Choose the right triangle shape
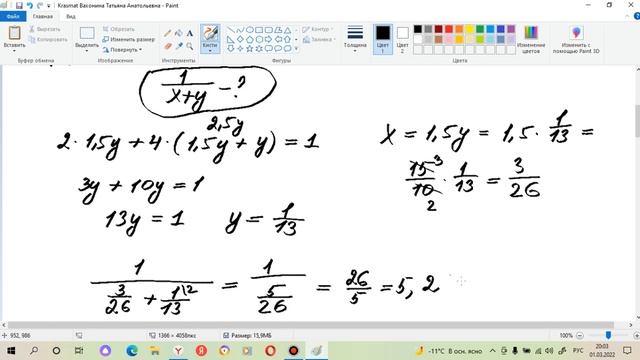 [231, 39]
